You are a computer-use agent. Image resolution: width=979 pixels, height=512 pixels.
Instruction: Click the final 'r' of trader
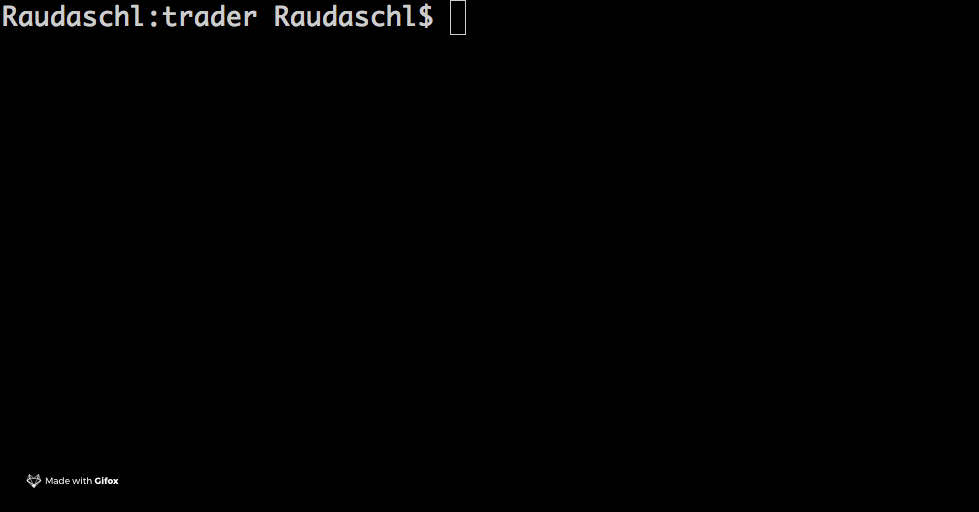249,19
